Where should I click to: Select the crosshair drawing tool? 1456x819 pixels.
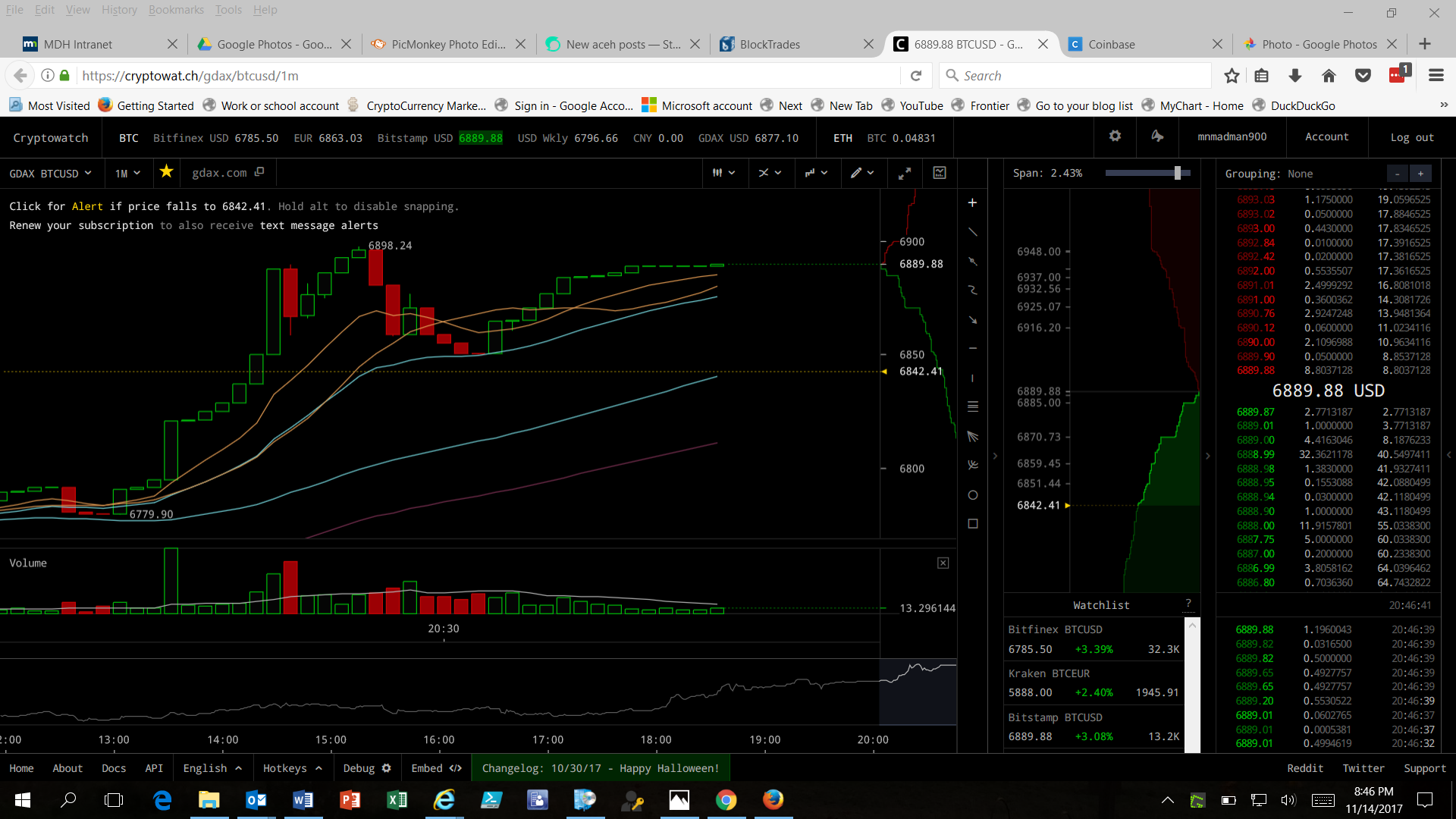972,203
